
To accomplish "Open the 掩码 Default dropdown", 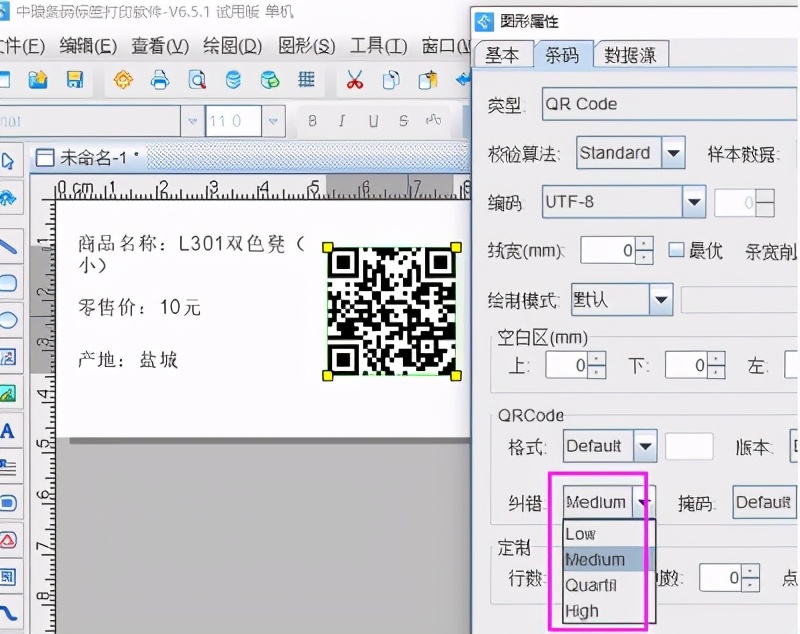I will pos(764,502).
